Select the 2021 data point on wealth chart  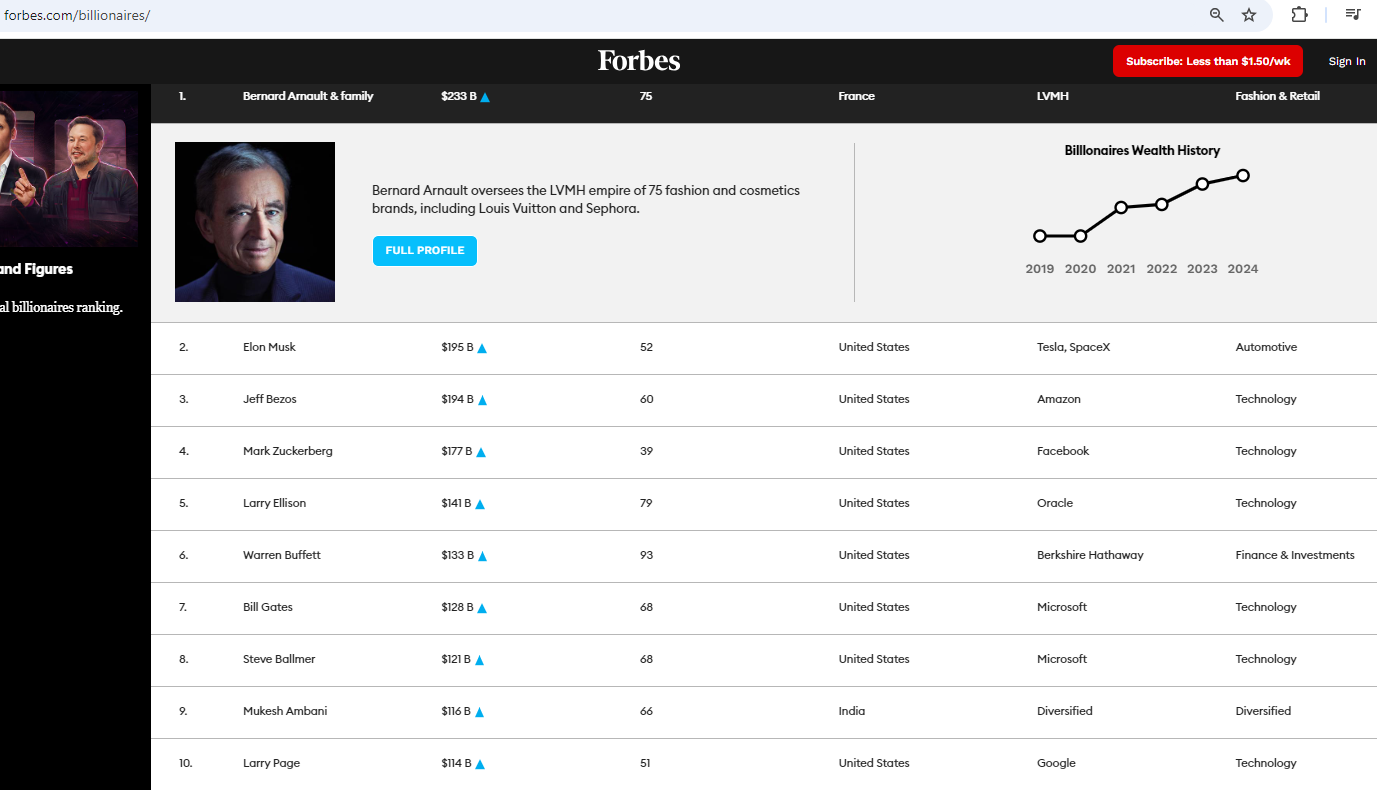pos(1121,207)
